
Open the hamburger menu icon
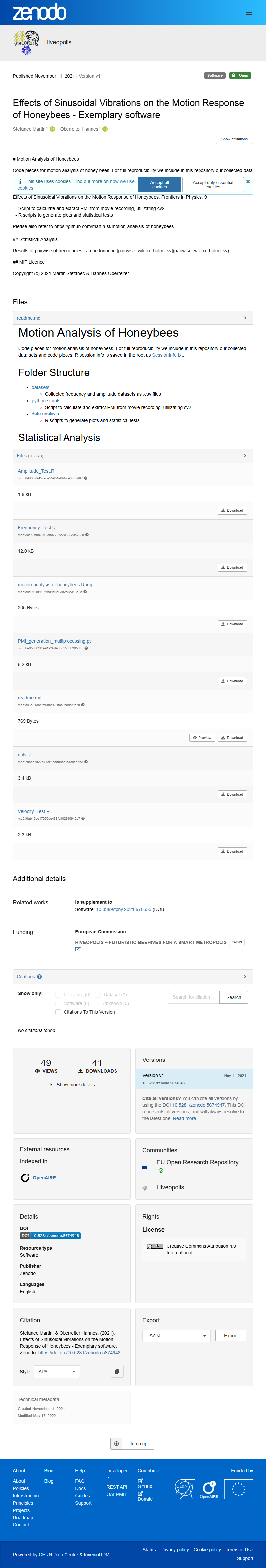pos(248,12)
